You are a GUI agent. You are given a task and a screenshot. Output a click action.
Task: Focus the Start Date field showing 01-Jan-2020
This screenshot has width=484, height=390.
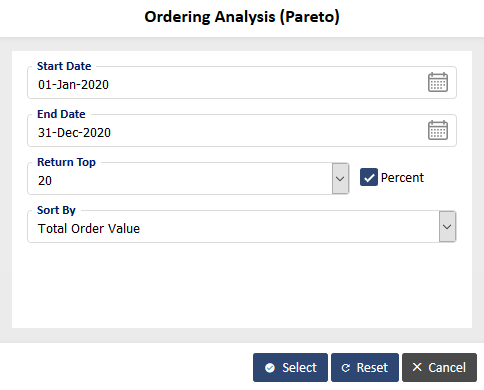pyautogui.click(x=227, y=85)
